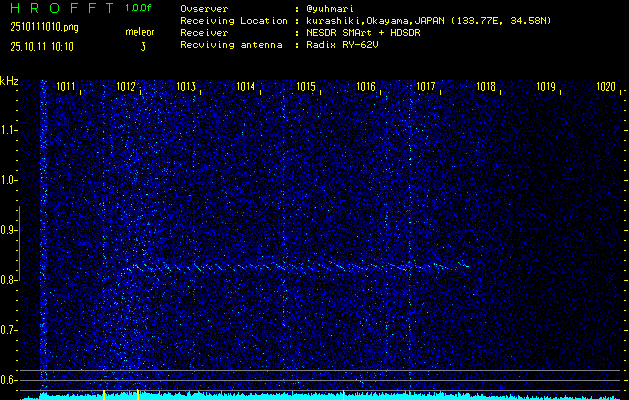The width and height of the screenshot is (629, 400).
Task: Click the 1011 time axis label
Action: tap(66, 86)
